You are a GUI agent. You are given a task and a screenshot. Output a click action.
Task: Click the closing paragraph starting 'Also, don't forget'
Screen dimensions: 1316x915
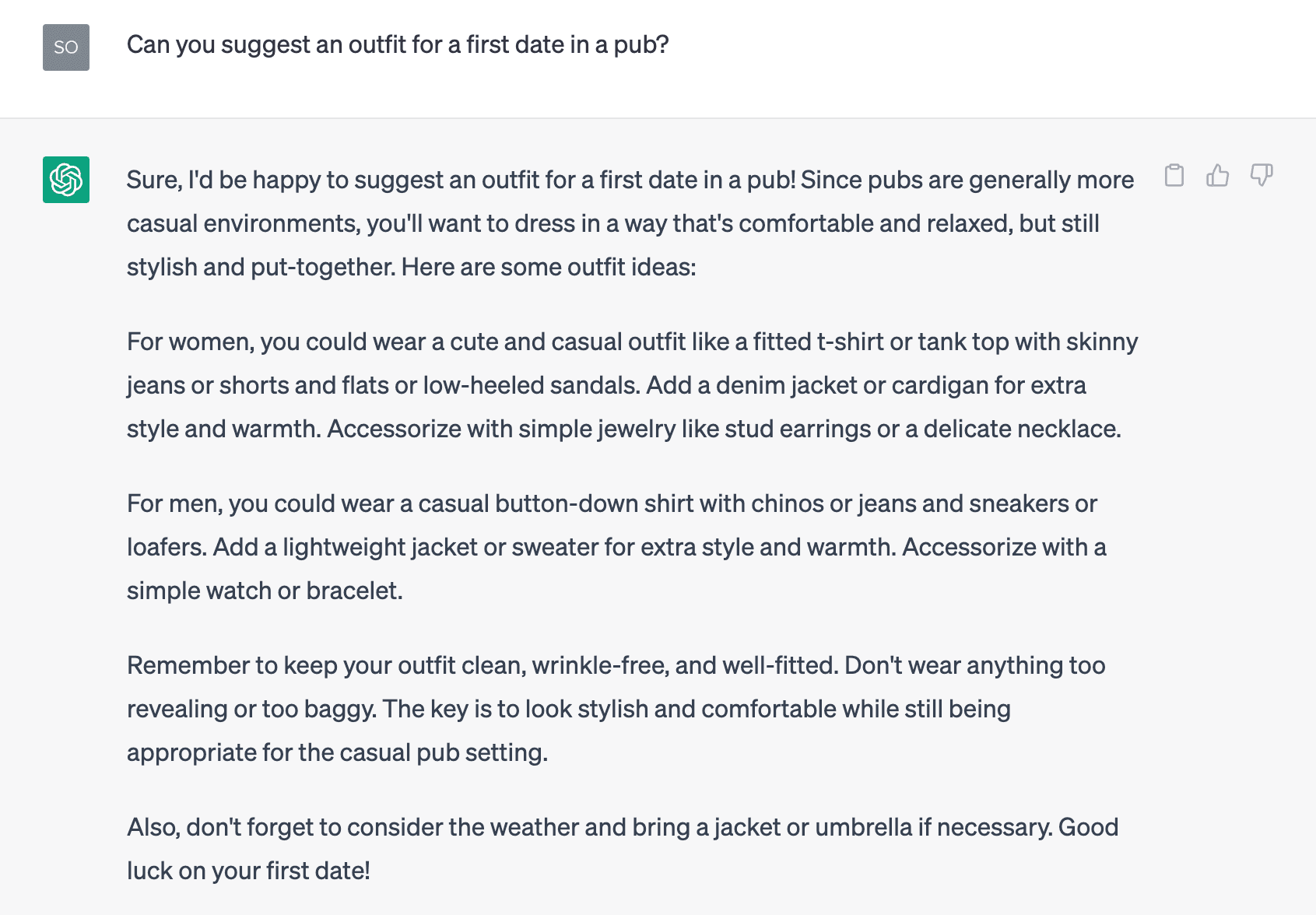[x=623, y=849]
